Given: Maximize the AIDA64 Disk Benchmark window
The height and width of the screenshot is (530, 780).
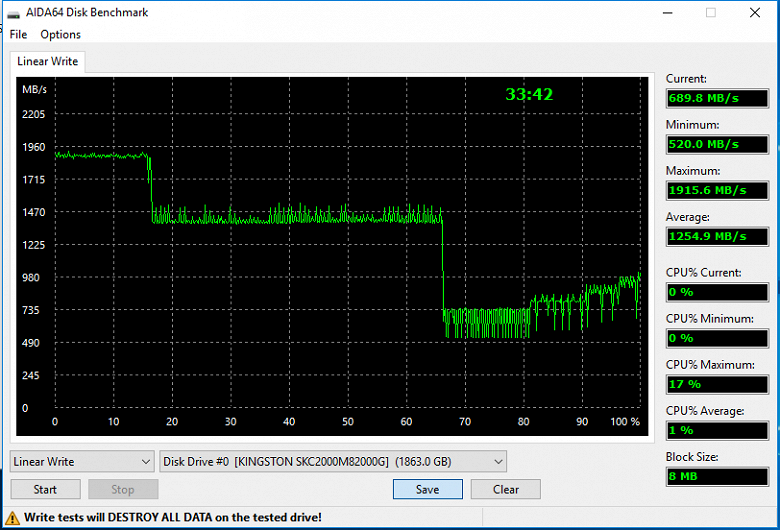Looking at the screenshot, I should [x=711, y=13].
